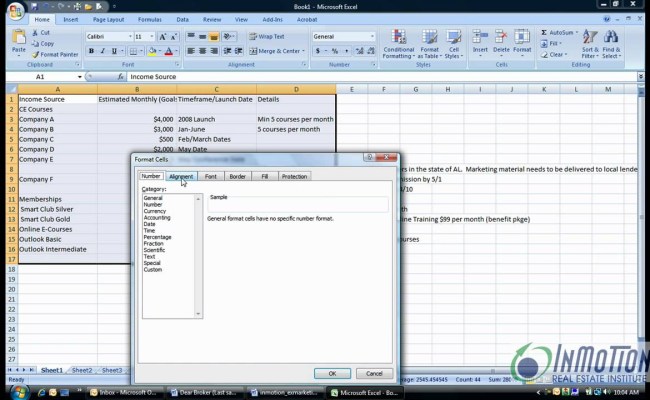
Task: Open the Protection tab in Format Cells
Action: pyautogui.click(x=294, y=176)
